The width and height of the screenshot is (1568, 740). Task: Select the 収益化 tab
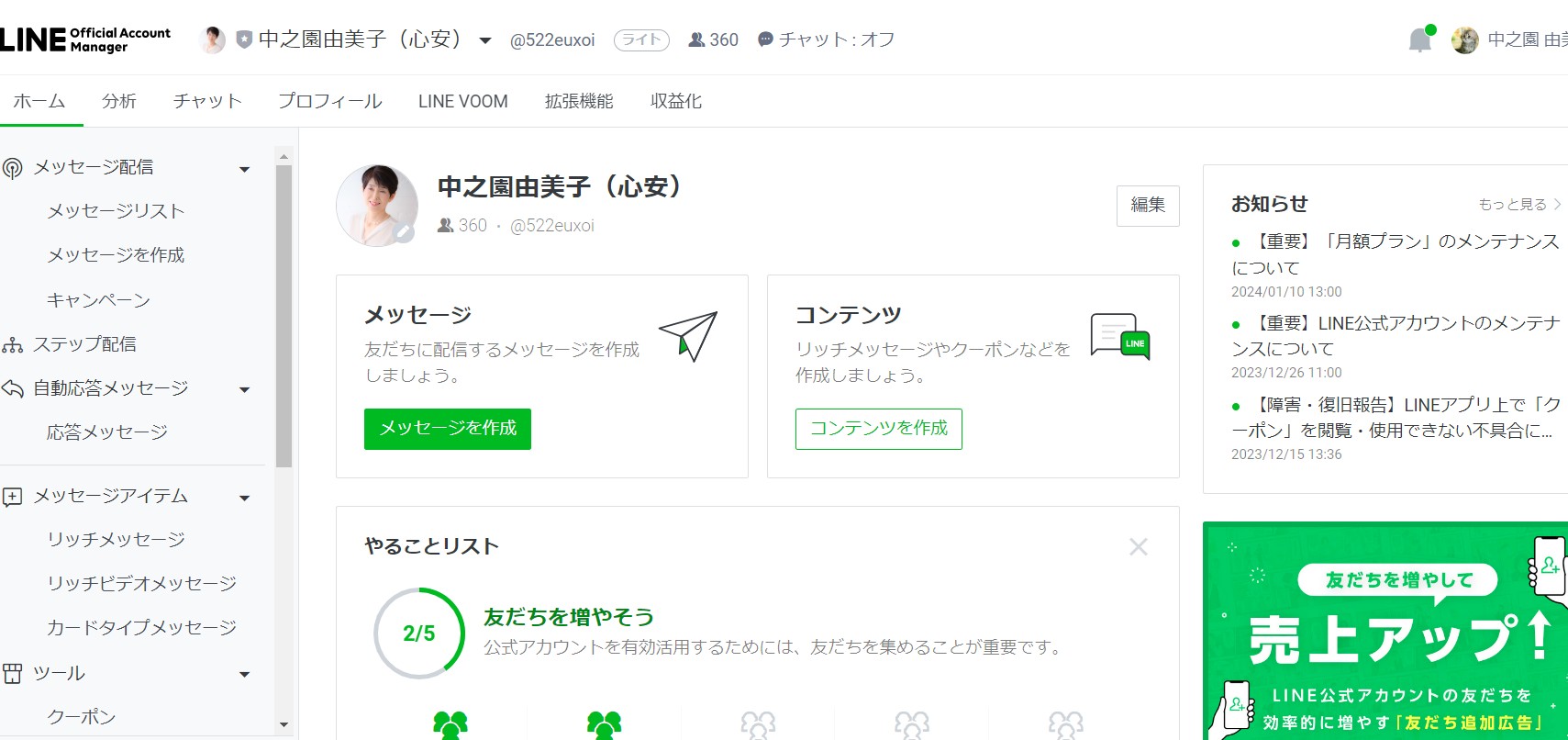click(676, 101)
